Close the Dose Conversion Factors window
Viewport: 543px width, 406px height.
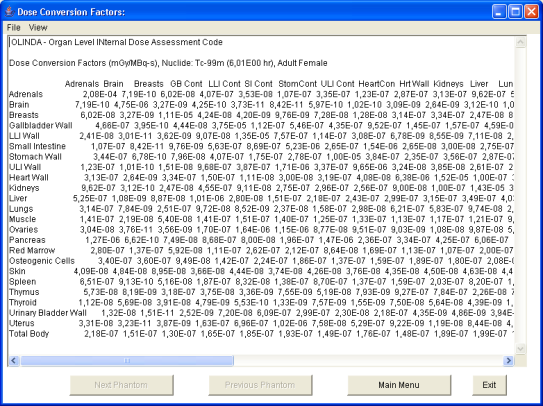point(531,12)
